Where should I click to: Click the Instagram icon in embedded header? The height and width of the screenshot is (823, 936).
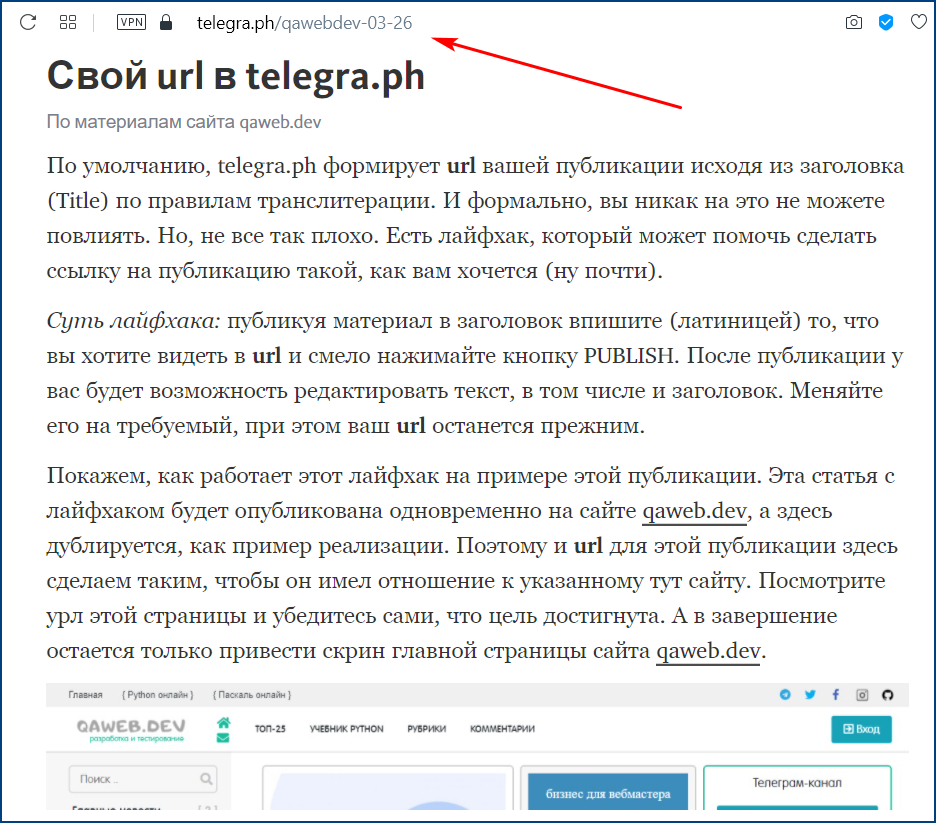click(862, 695)
